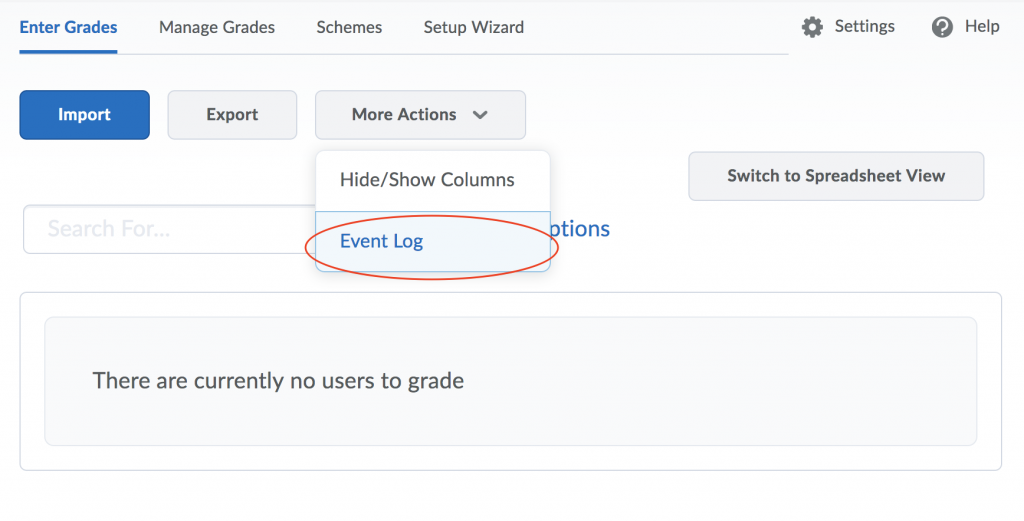Open the Manage Grades tab
This screenshot has height=521, width=1024.
[217, 27]
